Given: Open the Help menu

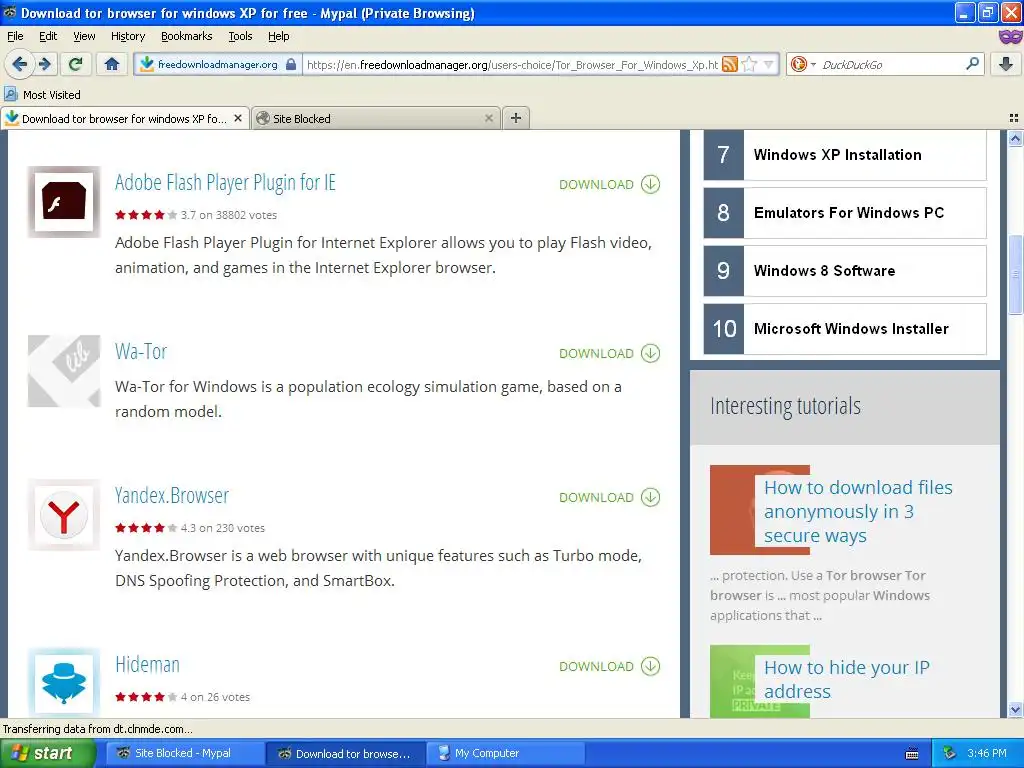Looking at the screenshot, I should (x=278, y=37).
